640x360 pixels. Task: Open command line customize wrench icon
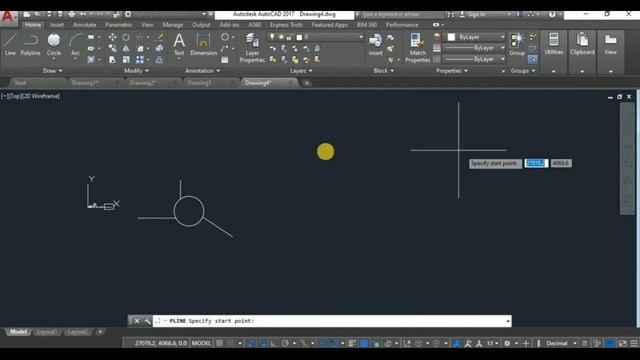click(147, 321)
